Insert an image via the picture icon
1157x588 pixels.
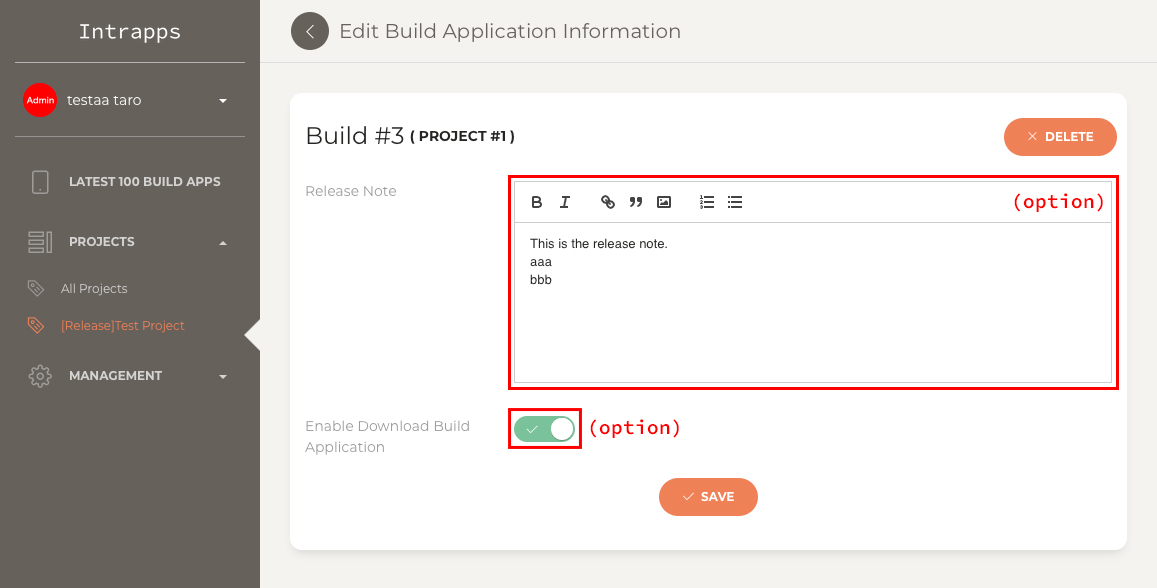click(x=664, y=202)
